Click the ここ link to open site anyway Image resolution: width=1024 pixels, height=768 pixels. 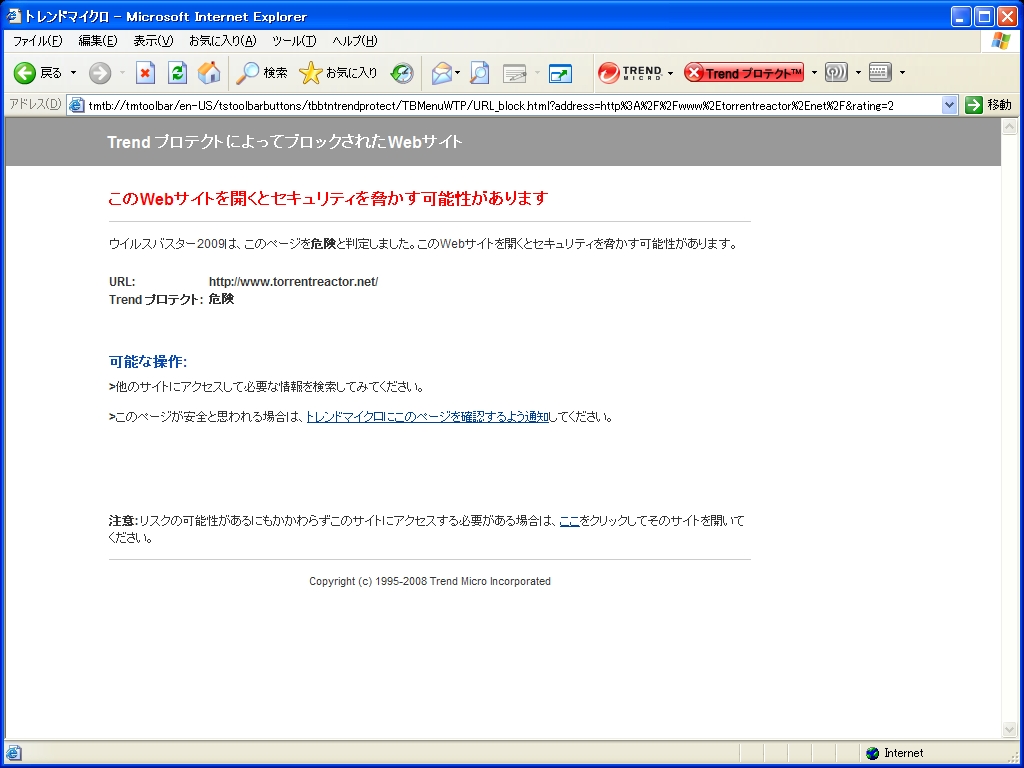tap(569, 521)
